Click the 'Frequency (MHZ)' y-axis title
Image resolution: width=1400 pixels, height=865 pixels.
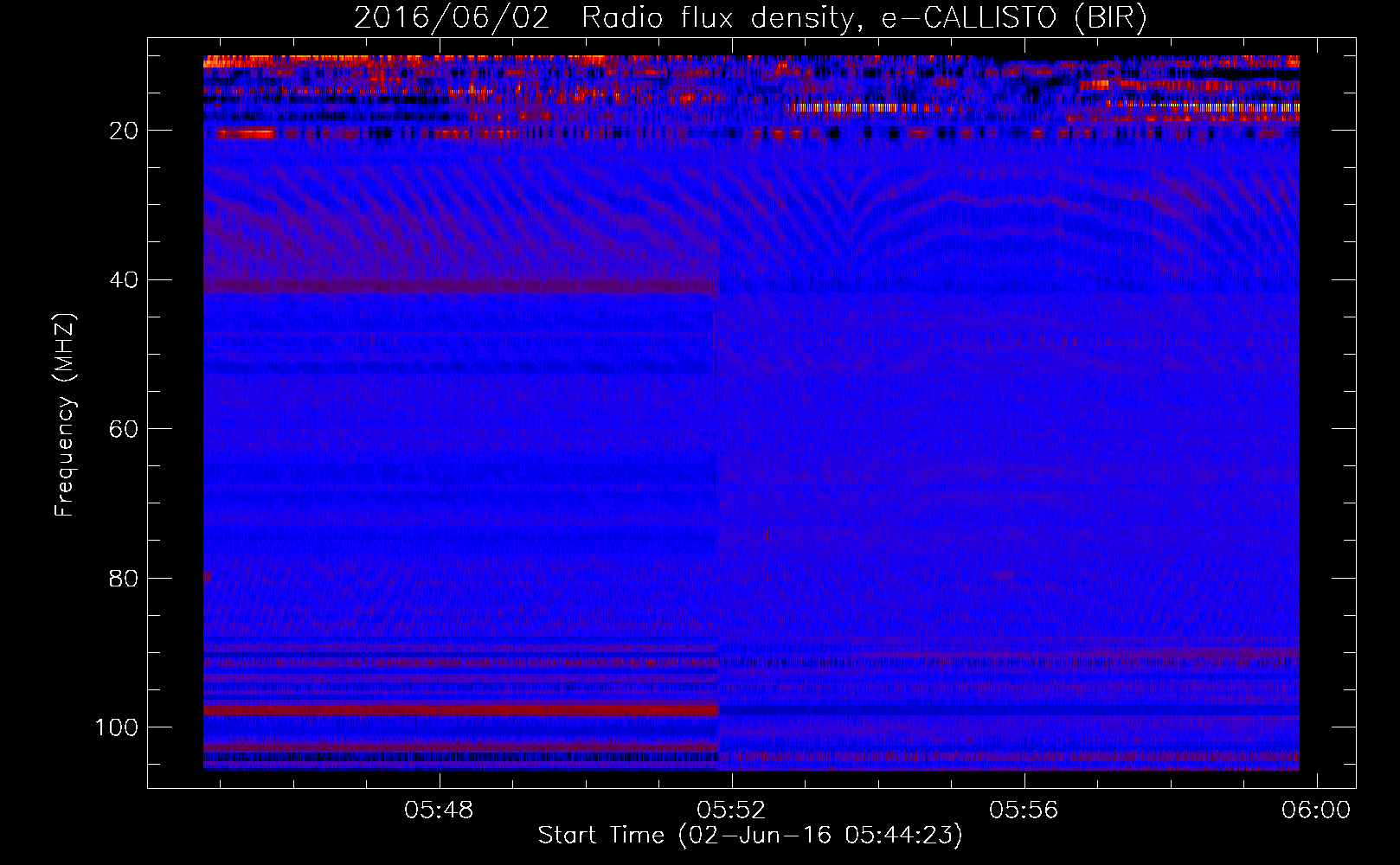(x=65, y=414)
